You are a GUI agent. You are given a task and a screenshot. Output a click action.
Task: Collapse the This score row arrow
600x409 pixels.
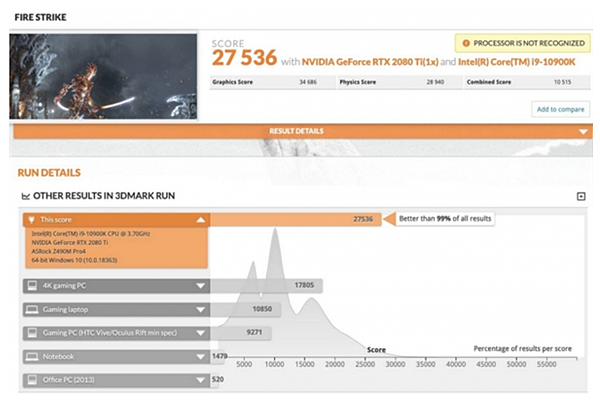201,220
